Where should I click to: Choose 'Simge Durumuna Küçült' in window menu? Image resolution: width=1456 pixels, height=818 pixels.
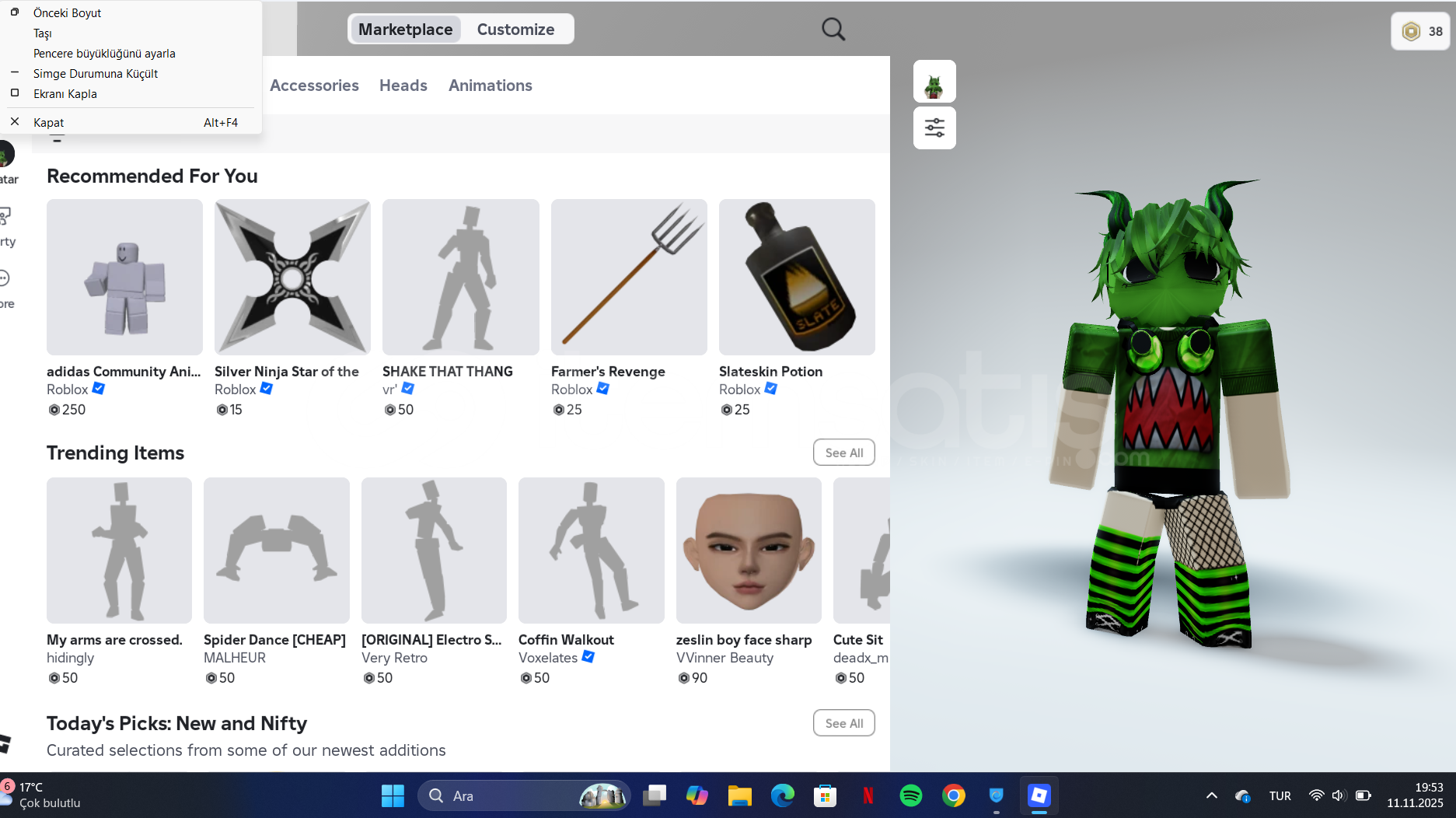coord(131,73)
